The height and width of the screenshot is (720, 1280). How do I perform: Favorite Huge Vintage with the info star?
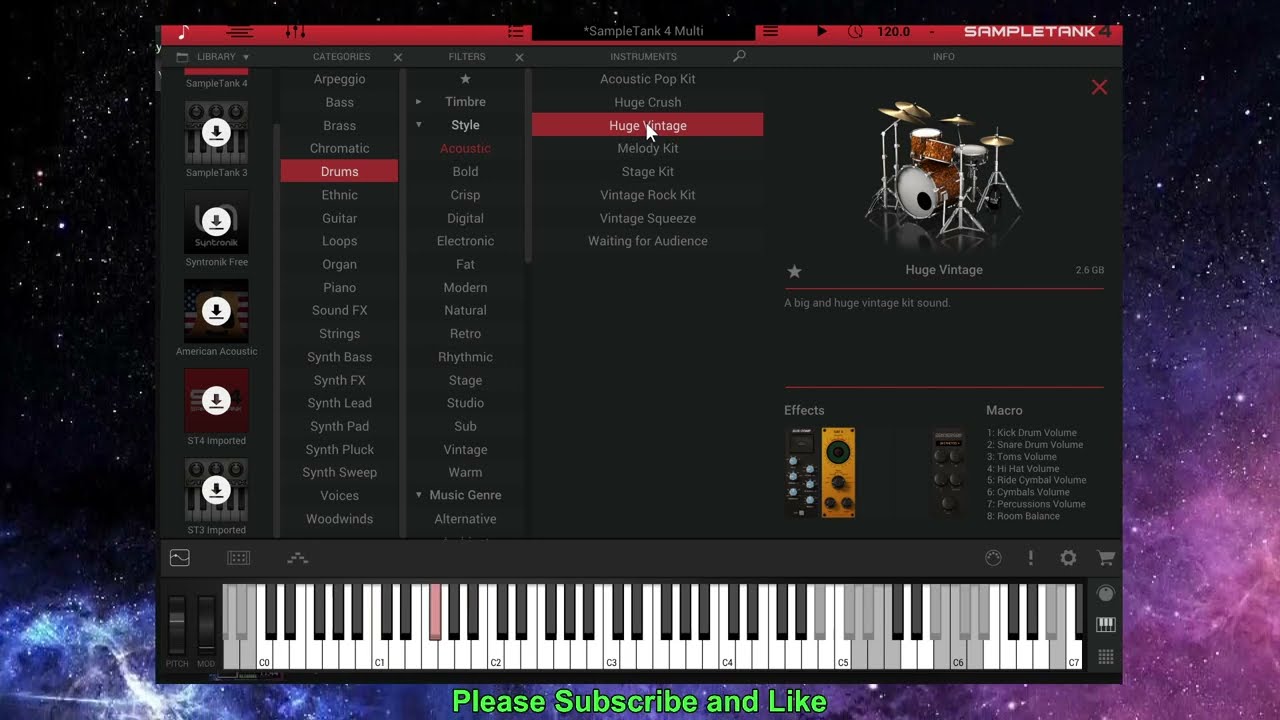tap(794, 271)
